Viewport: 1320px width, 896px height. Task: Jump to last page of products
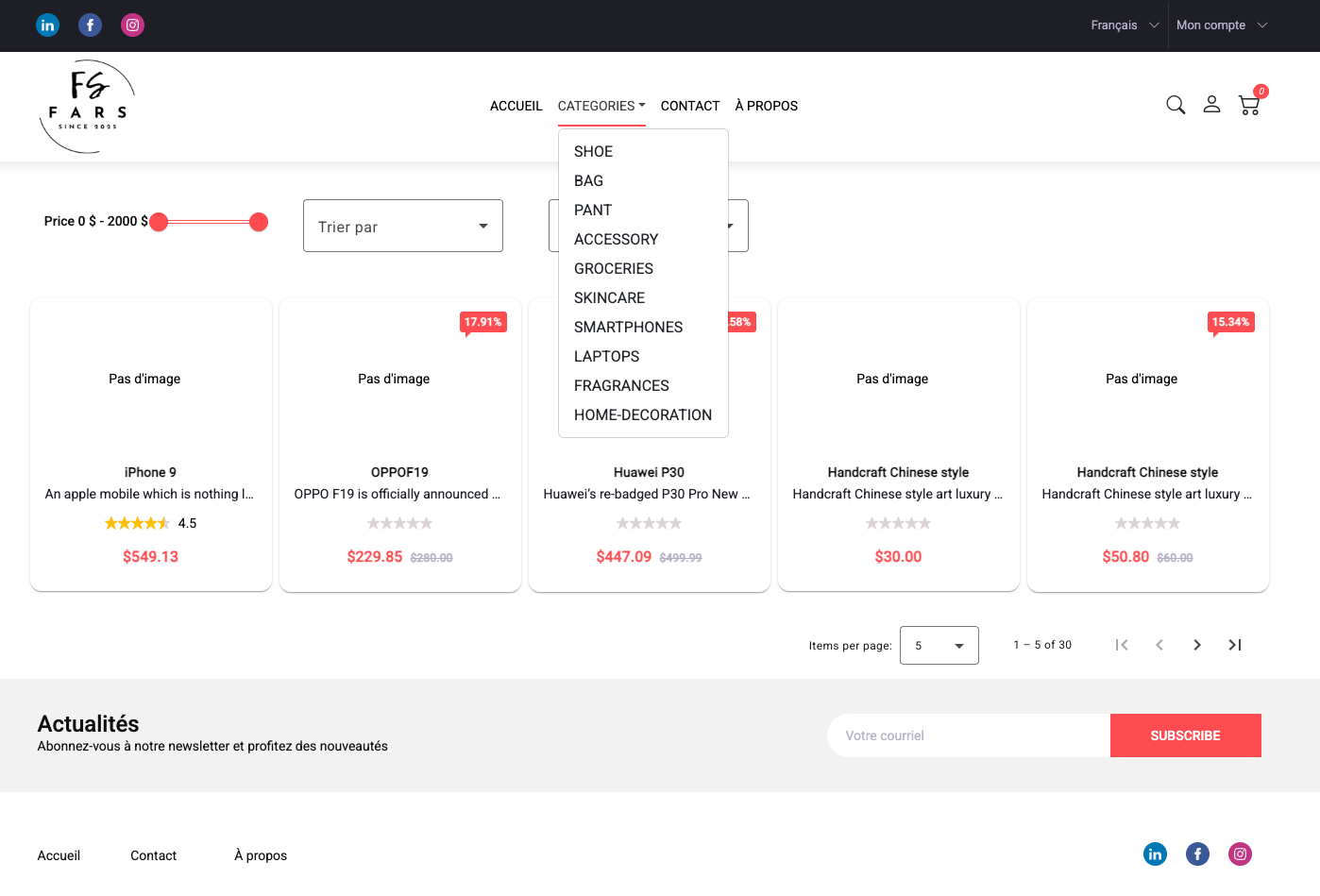pyautogui.click(x=1234, y=645)
